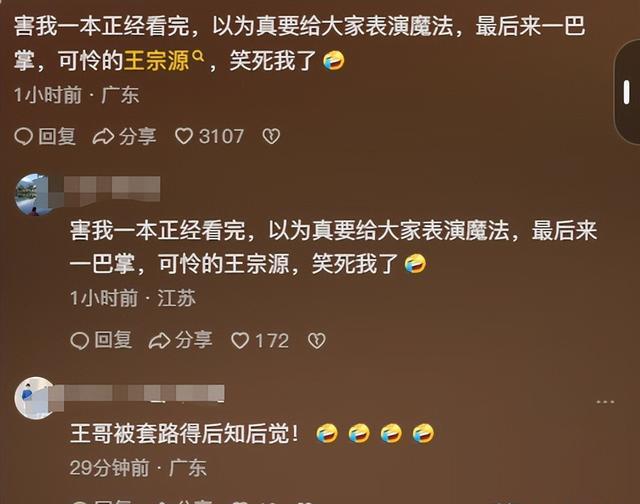Screen dimensions: 640x504
Task: Like the comment with 172 likes
Action: [x=240, y=341]
